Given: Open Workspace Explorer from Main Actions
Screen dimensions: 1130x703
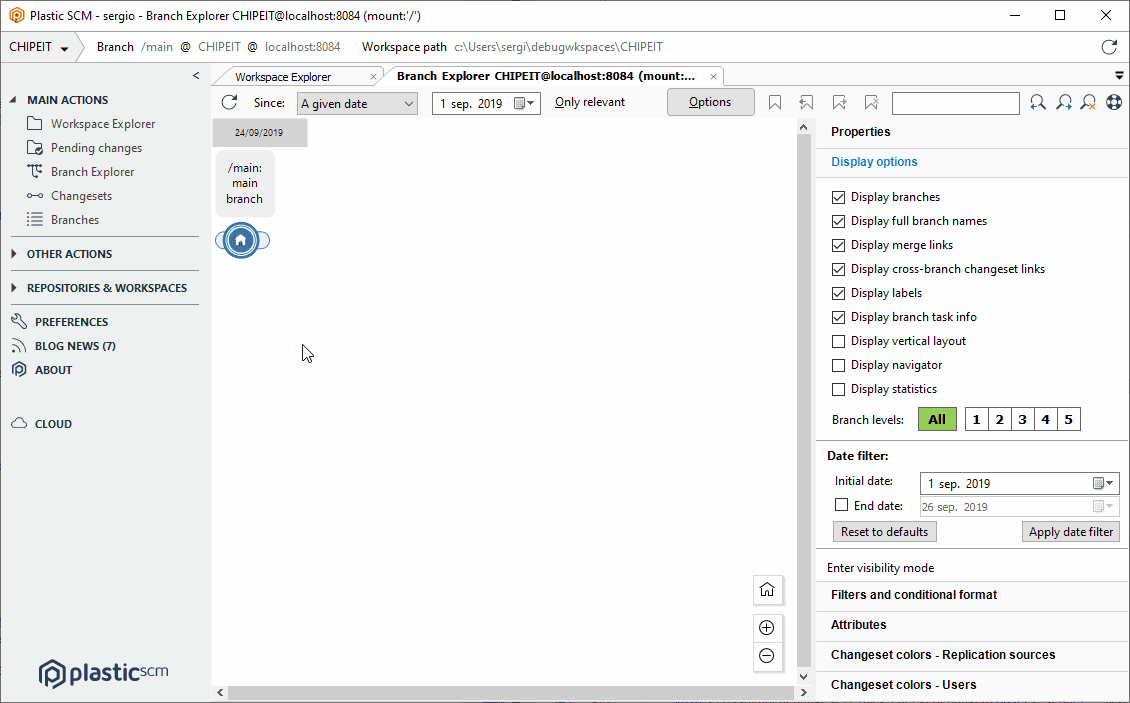Looking at the screenshot, I should 103,123.
